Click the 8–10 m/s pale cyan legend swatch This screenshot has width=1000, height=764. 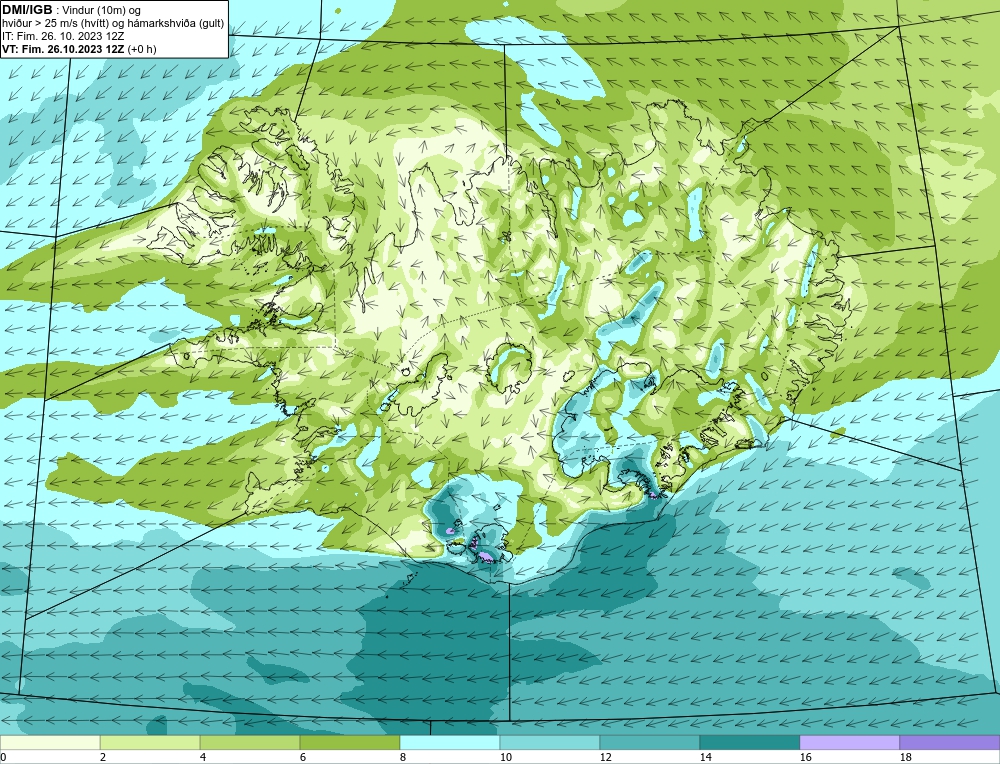(450, 742)
